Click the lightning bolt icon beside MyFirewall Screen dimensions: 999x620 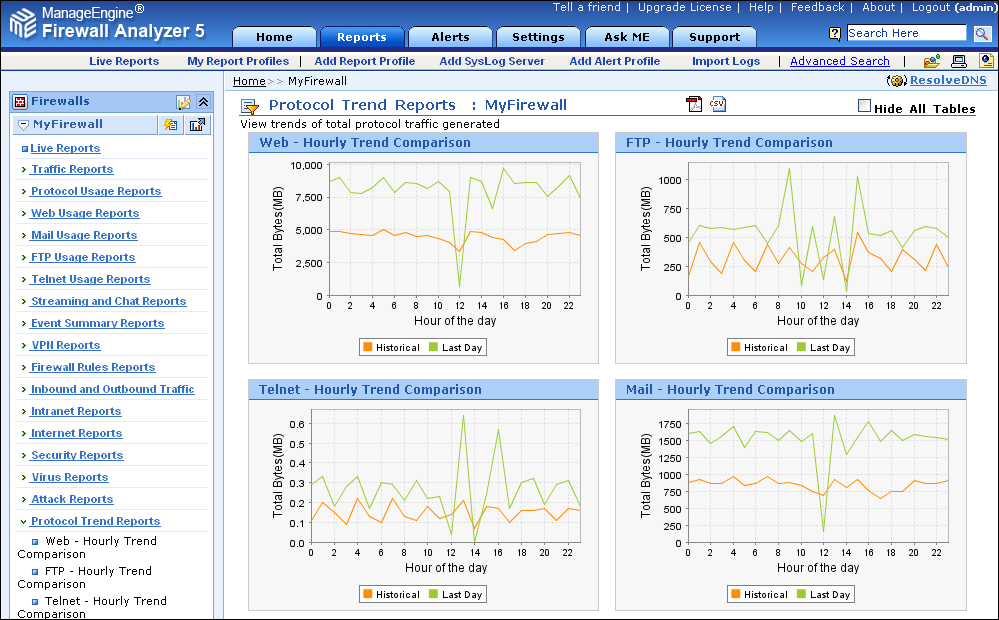click(171, 125)
